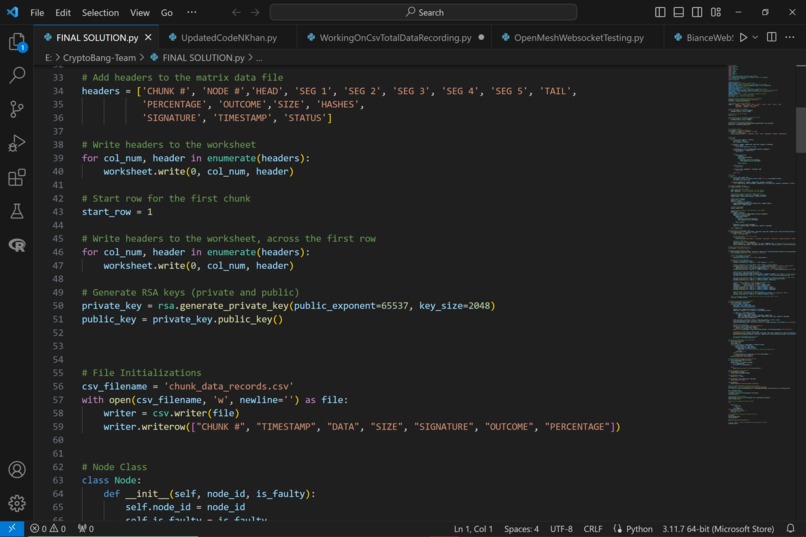Open the Search view in activity bar

click(17, 76)
